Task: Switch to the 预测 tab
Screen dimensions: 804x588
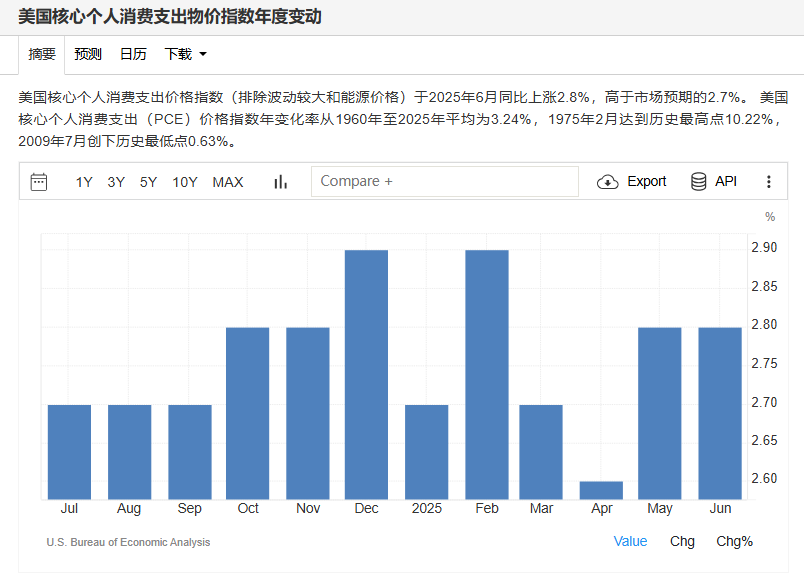Action: pos(88,54)
